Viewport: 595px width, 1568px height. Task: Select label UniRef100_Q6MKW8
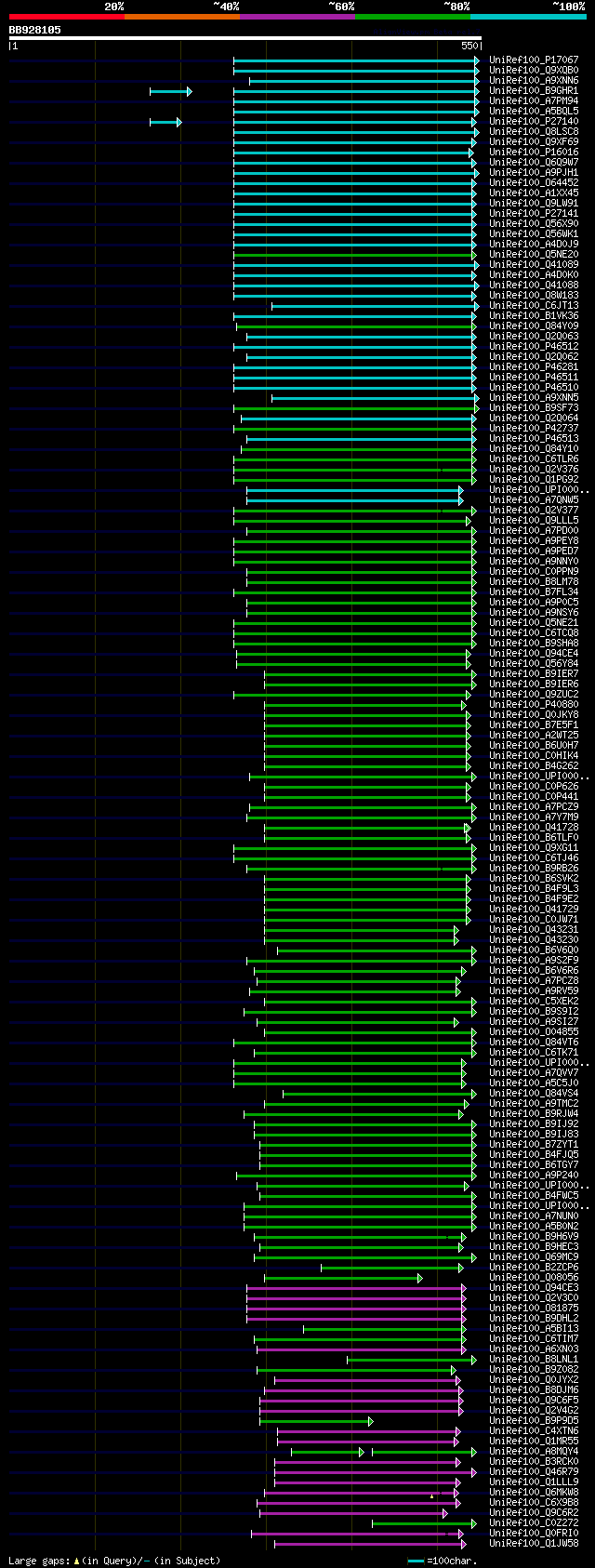click(534, 1493)
